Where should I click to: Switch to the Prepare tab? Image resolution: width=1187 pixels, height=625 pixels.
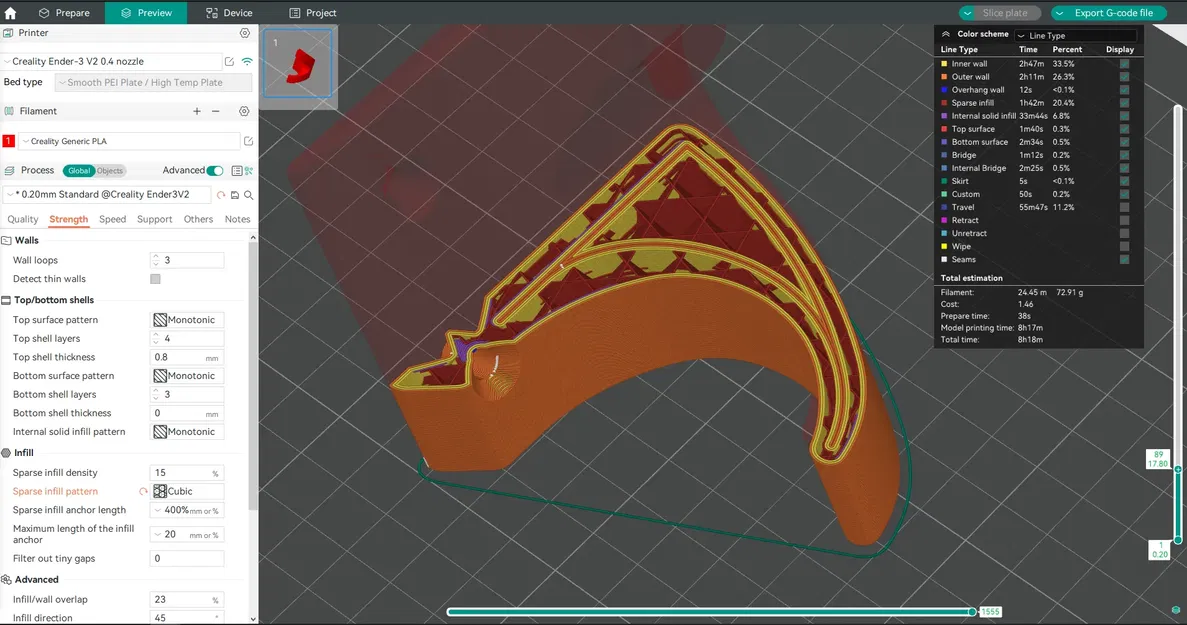point(64,13)
